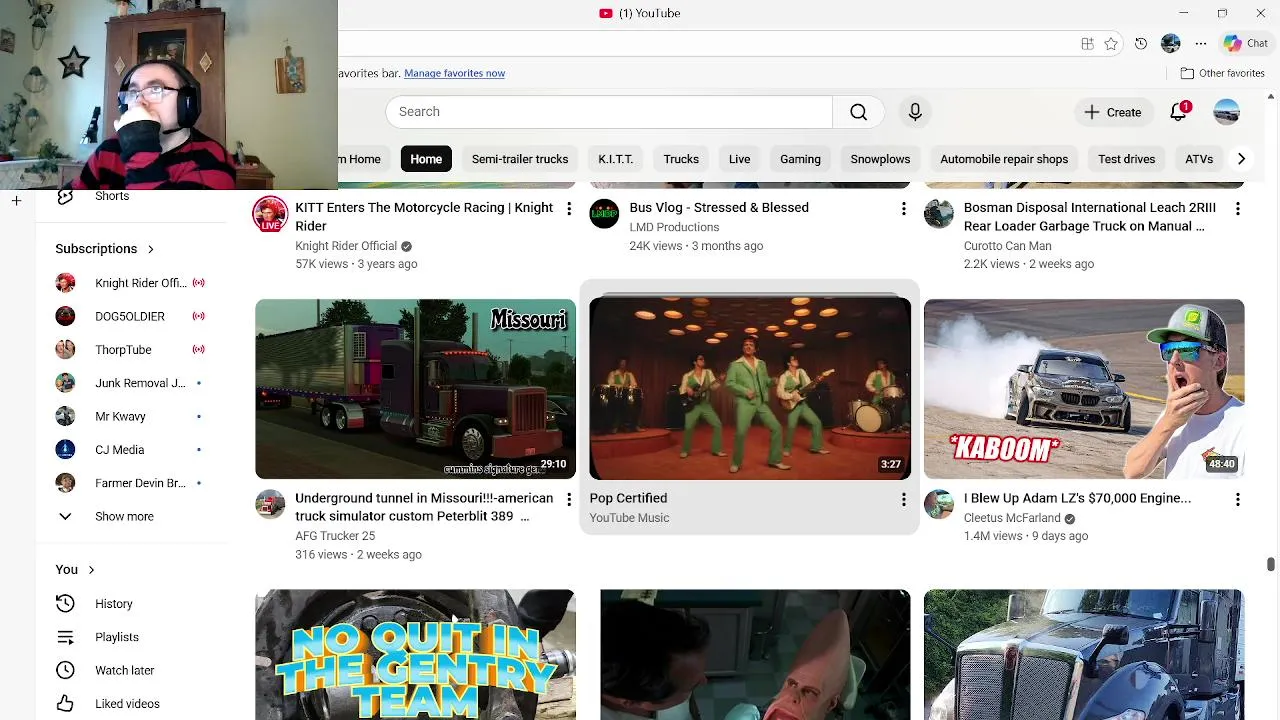Select the Live chip
Viewport: 1280px width, 720px height.
[x=740, y=159]
